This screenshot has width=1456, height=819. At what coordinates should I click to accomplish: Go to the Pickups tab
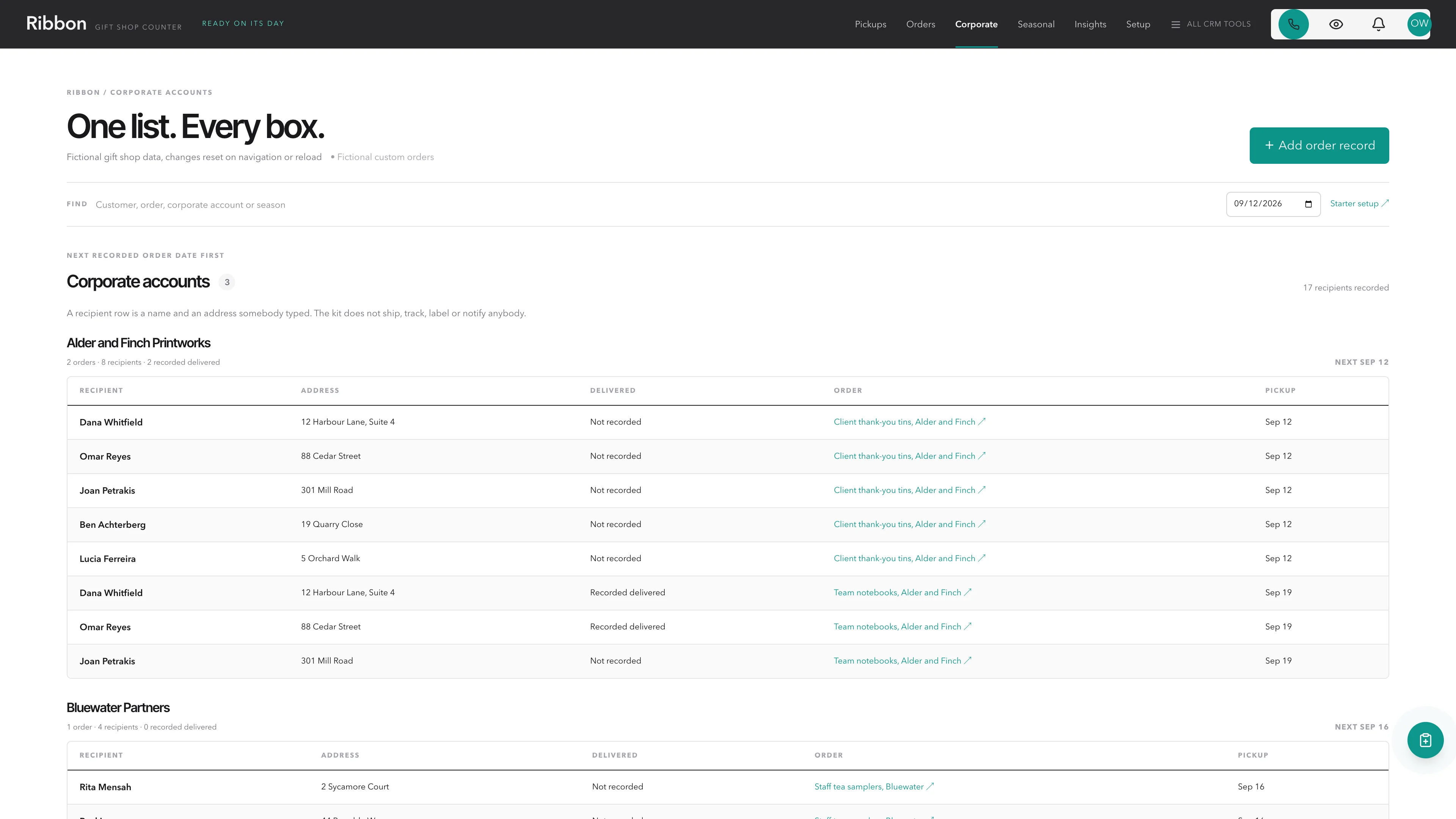871,24
